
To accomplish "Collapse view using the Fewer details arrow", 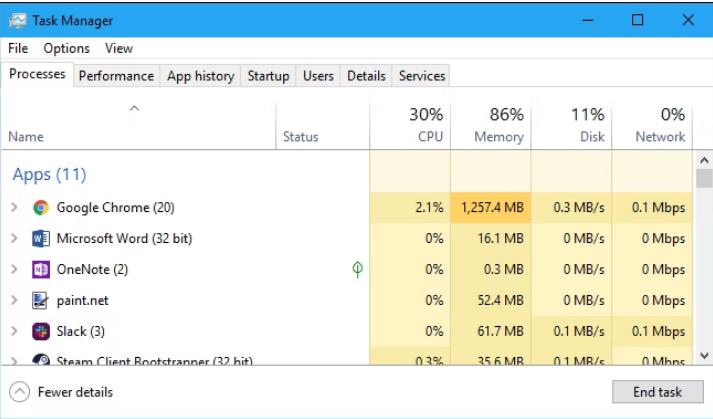I will coord(20,392).
